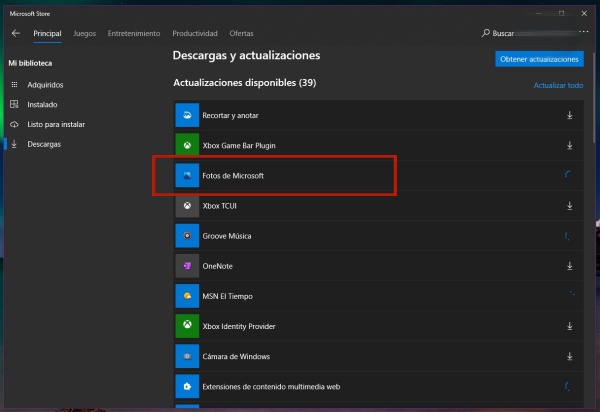Select the Xbox Game Bar Plugin text
This screenshot has width=600, height=412.
239,146
